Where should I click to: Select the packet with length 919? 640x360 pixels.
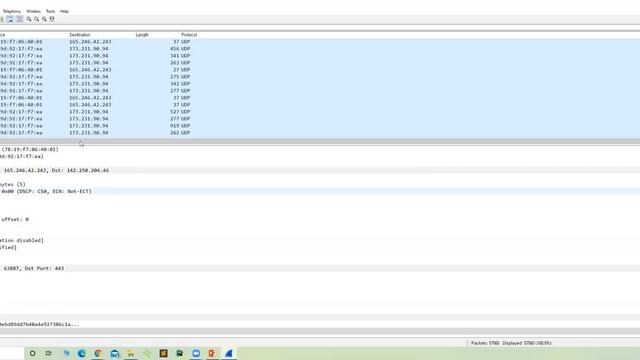click(x=320, y=126)
